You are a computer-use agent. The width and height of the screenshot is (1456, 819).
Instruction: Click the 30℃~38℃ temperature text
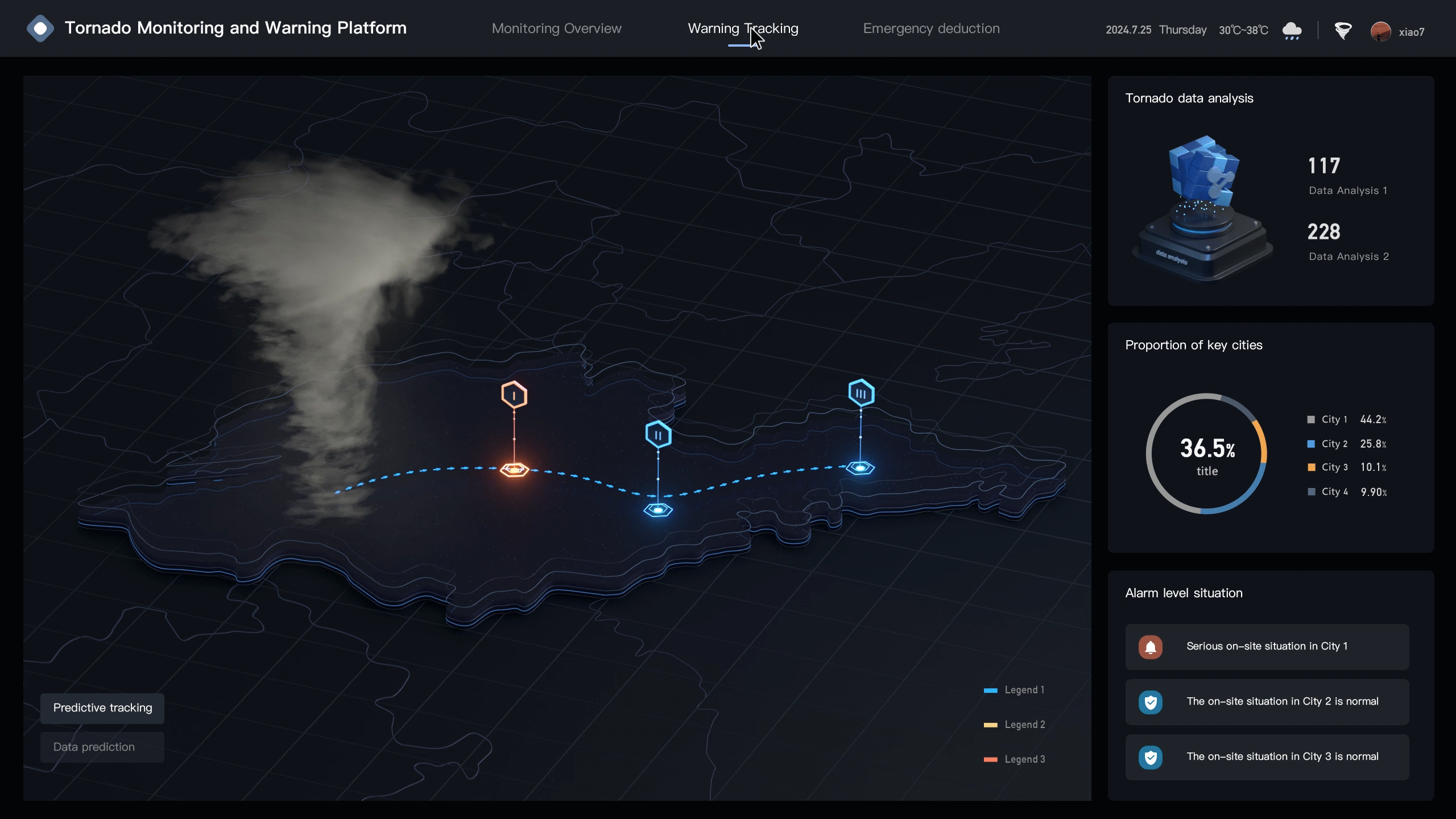click(1243, 30)
